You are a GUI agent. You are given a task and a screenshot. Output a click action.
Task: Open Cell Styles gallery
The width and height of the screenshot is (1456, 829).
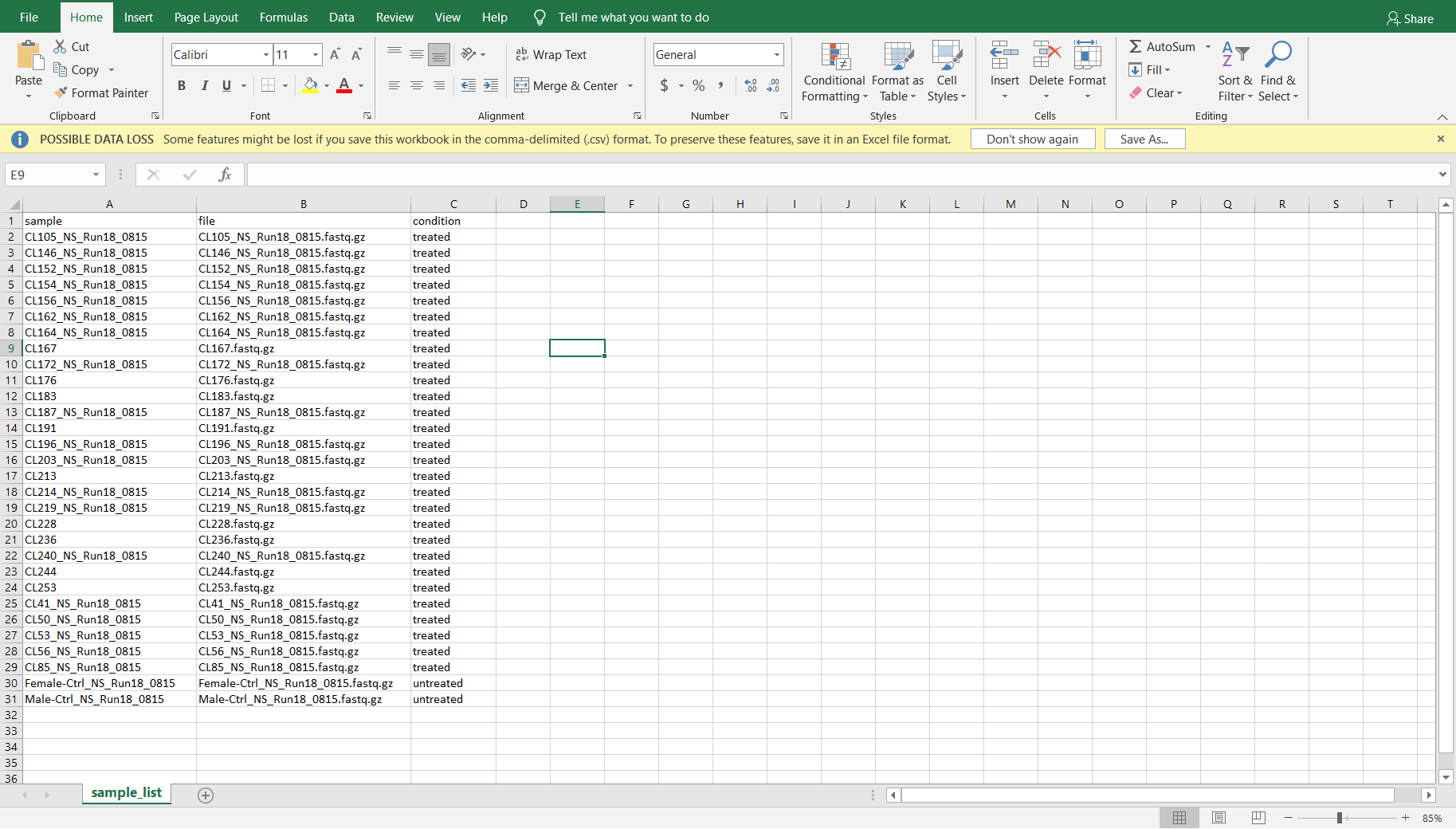pyautogui.click(x=947, y=72)
